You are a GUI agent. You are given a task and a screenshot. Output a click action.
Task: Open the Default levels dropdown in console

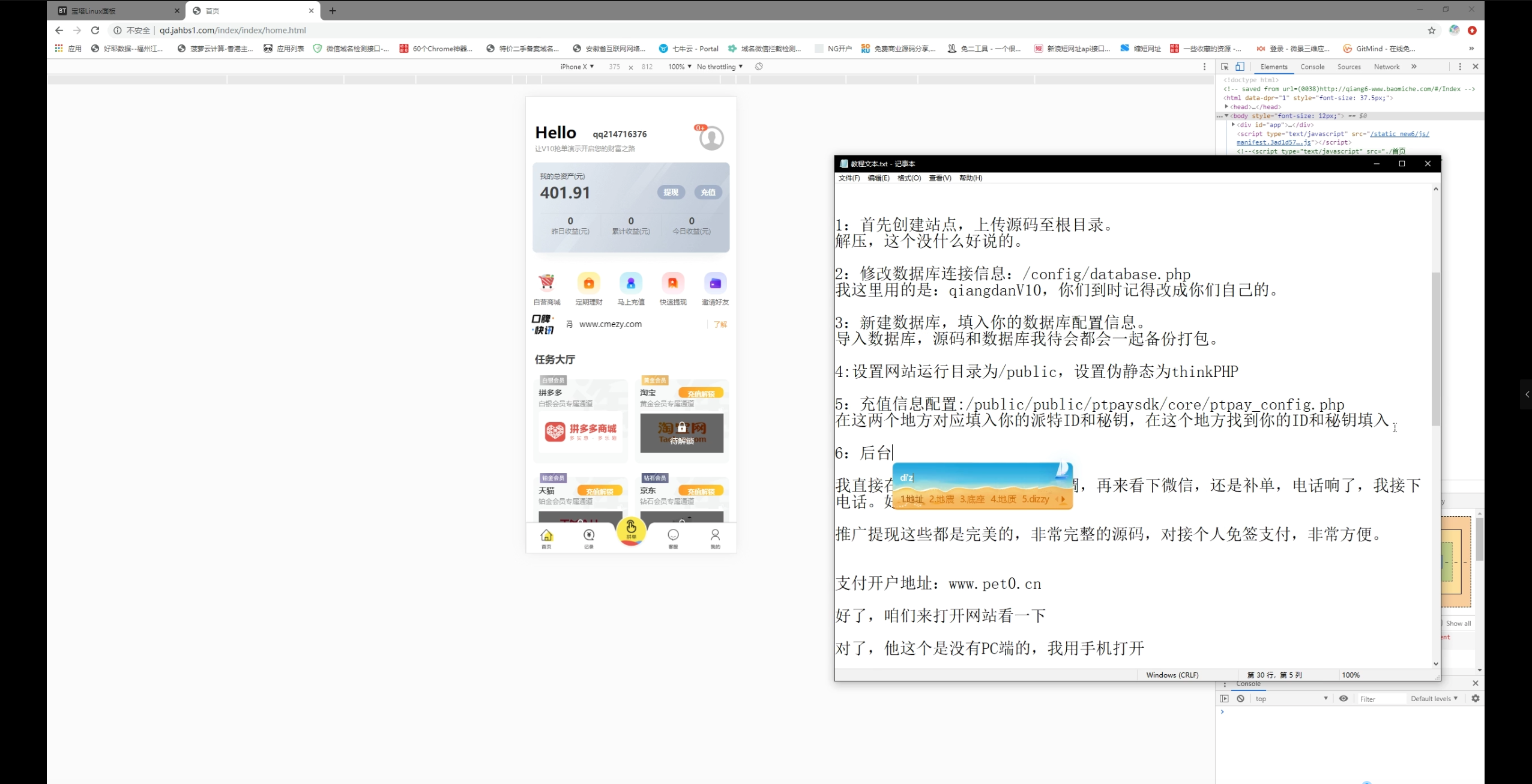pyautogui.click(x=1434, y=699)
